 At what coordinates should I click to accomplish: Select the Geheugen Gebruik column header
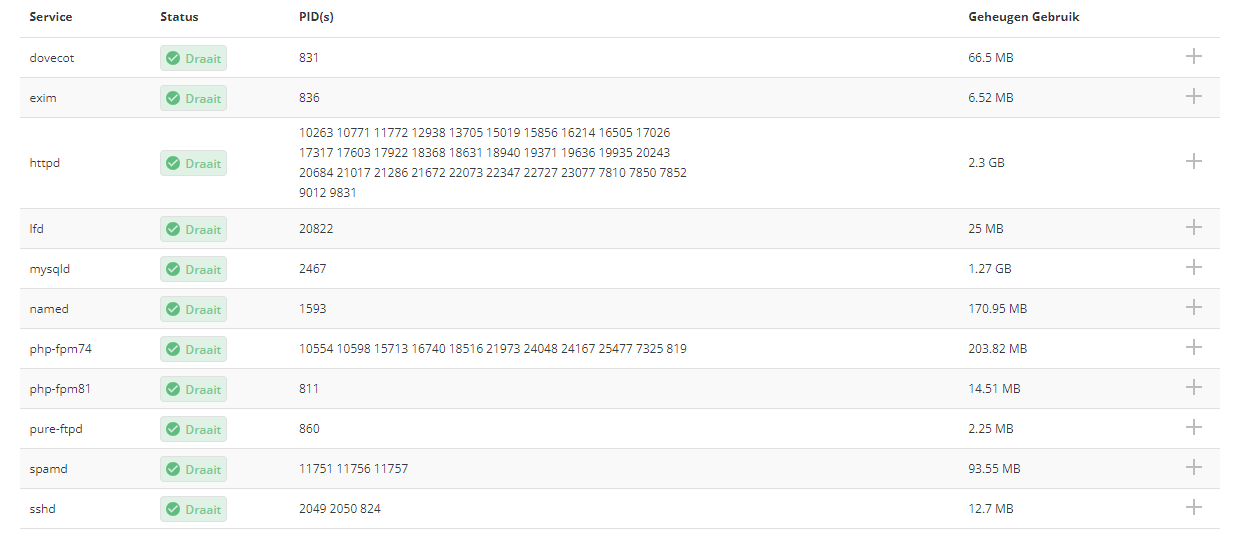tap(1024, 17)
